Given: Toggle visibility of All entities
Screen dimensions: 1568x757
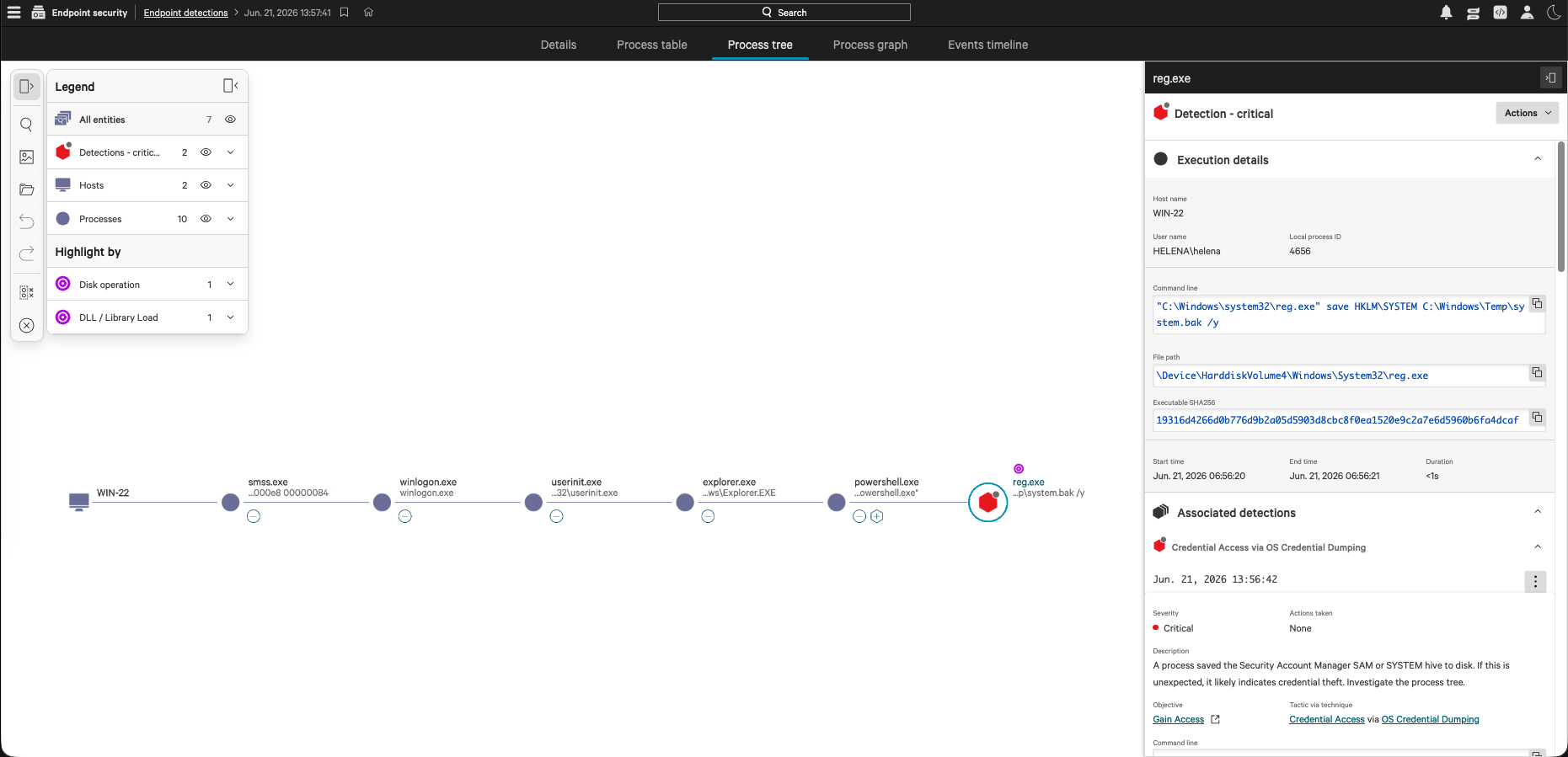Looking at the screenshot, I should coord(230,120).
